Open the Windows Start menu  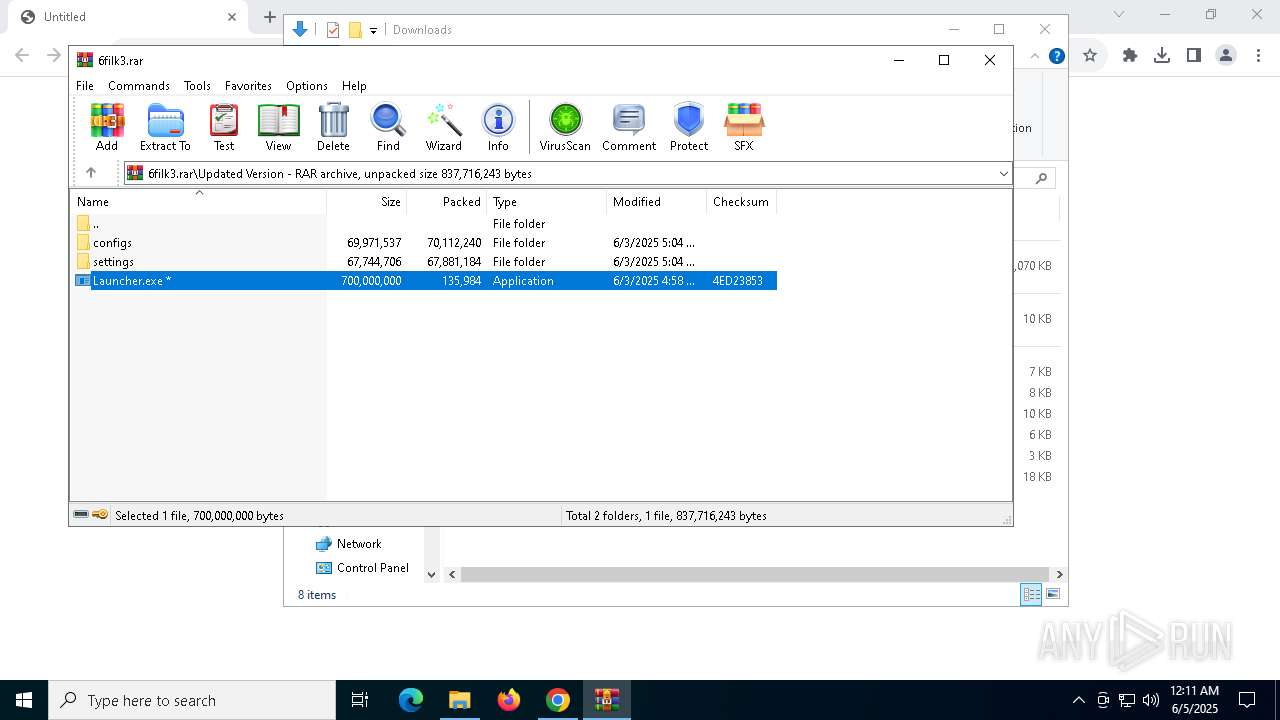point(24,700)
